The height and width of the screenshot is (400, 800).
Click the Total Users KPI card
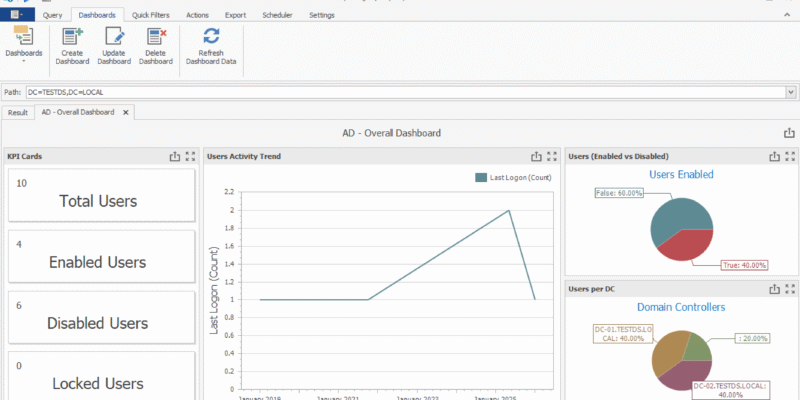(x=102, y=195)
